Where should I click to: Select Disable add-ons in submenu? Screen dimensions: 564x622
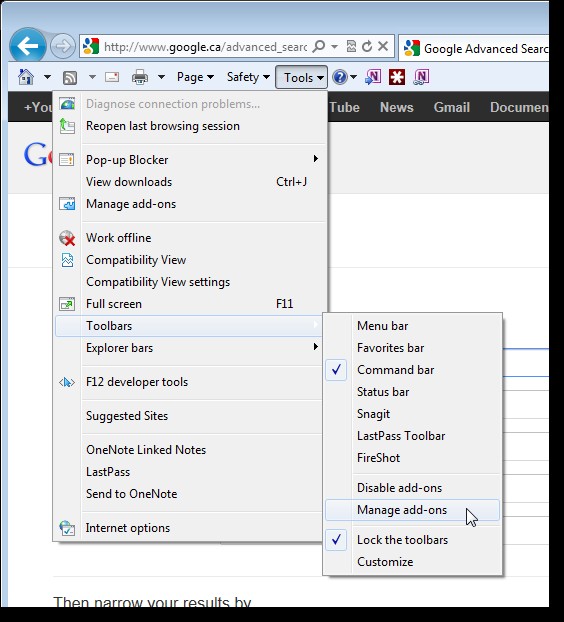[x=412, y=488]
